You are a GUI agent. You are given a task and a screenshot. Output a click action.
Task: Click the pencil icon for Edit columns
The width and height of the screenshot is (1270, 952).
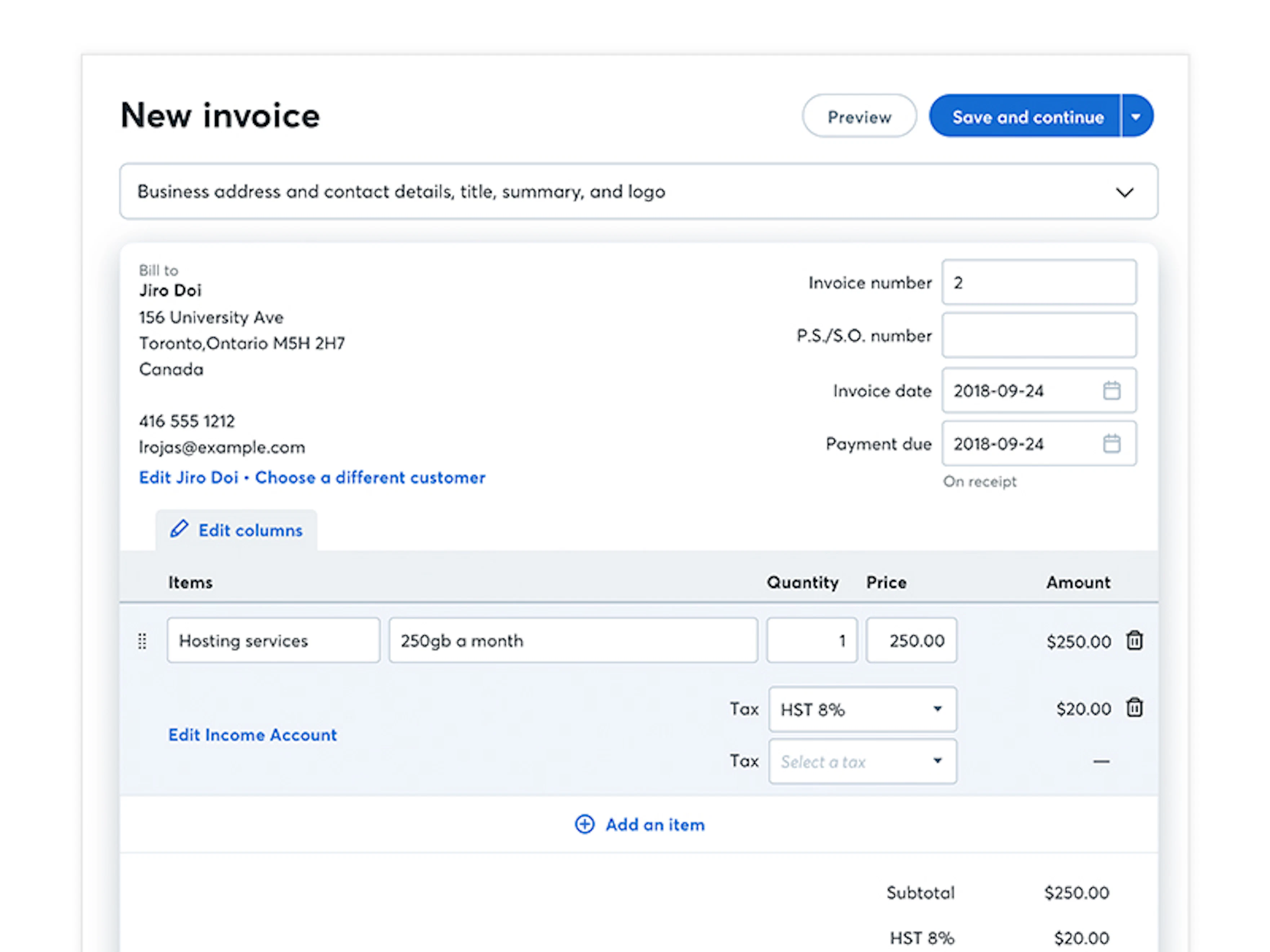pos(179,529)
